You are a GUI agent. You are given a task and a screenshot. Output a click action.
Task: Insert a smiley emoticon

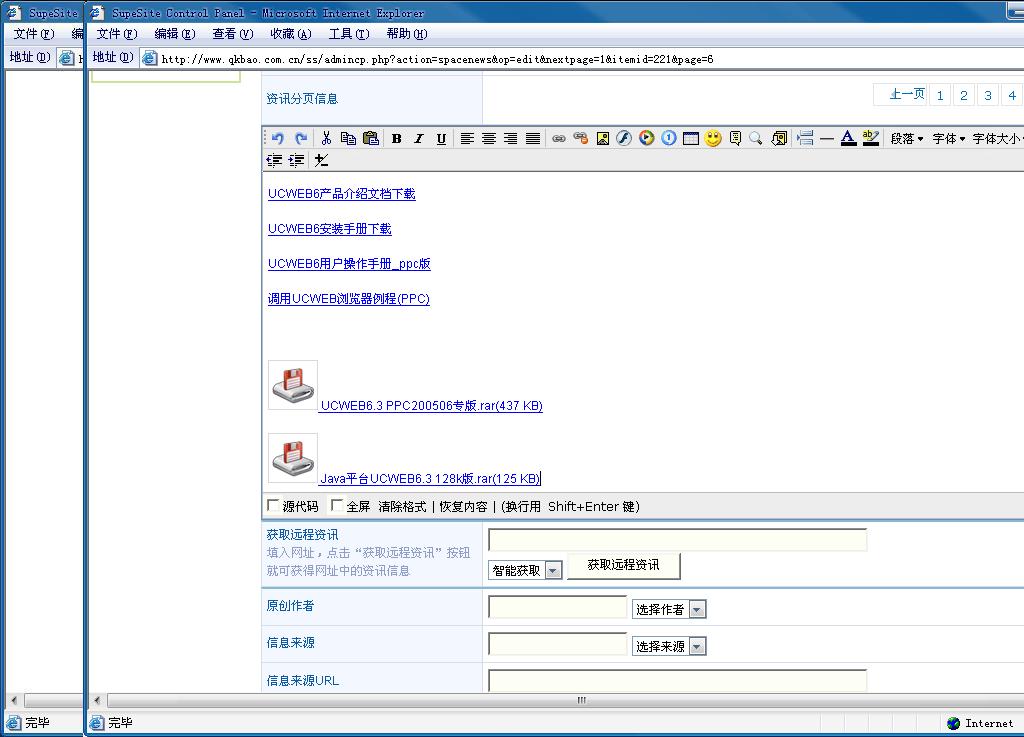tap(713, 138)
